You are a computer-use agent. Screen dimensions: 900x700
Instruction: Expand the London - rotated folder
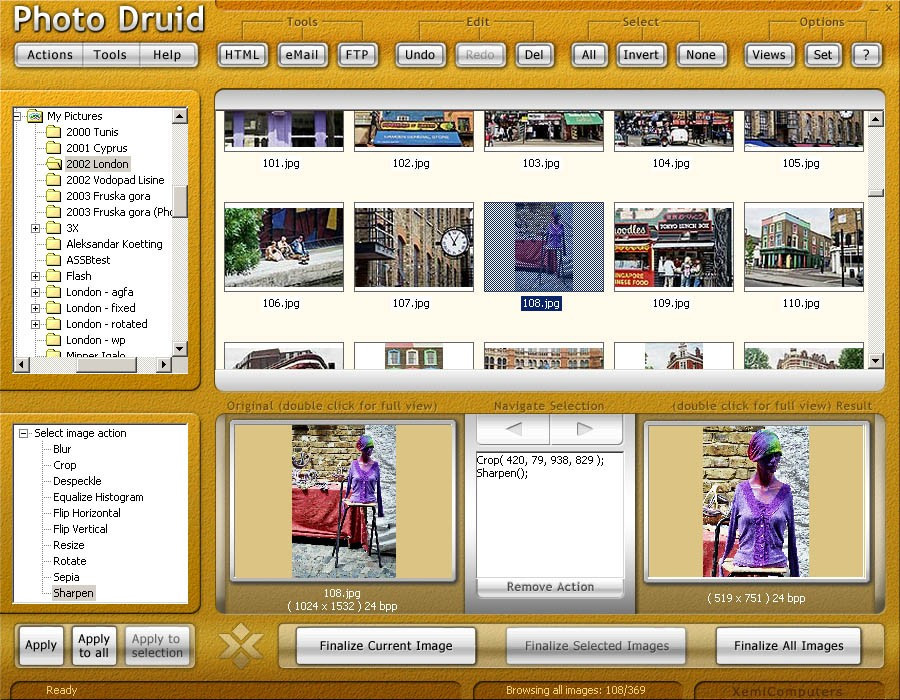click(x=36, y=325)
